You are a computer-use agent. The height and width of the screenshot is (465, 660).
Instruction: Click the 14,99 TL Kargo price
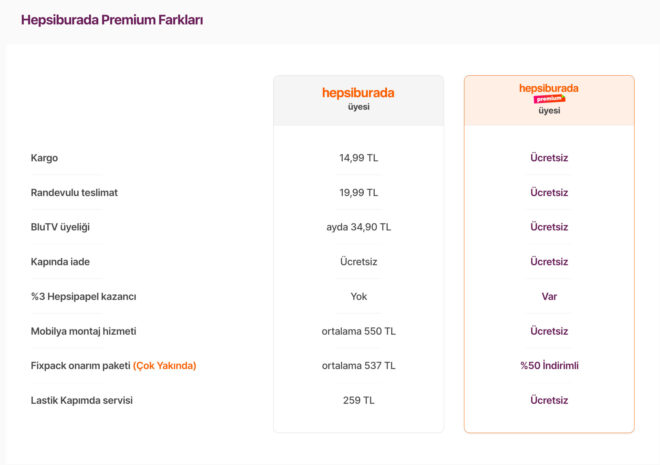pyautogui.click(x=358, y=158)
